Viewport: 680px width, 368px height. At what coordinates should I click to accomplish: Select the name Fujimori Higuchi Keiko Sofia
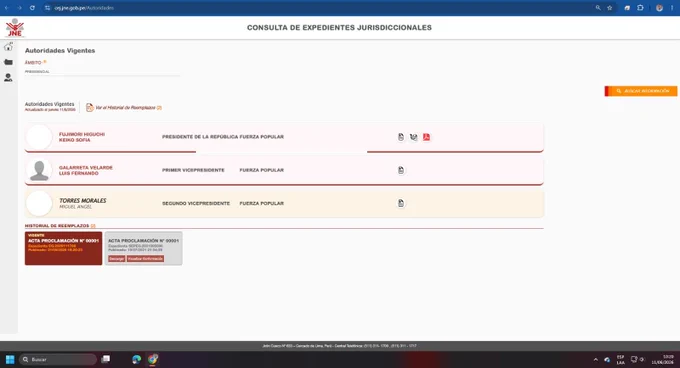point(82,137)
